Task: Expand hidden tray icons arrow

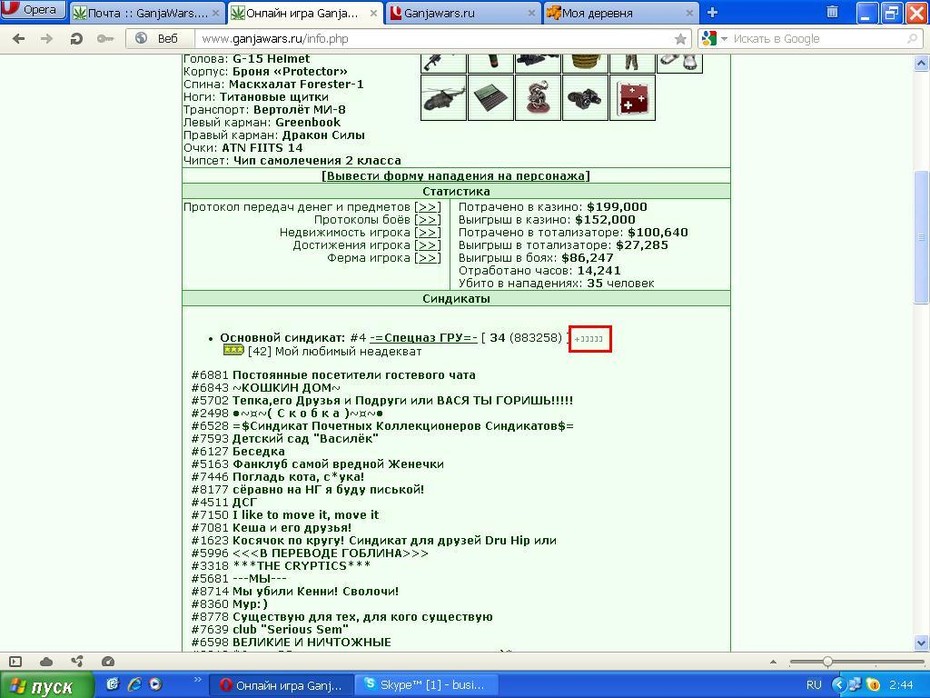Action: coord(838,685)
